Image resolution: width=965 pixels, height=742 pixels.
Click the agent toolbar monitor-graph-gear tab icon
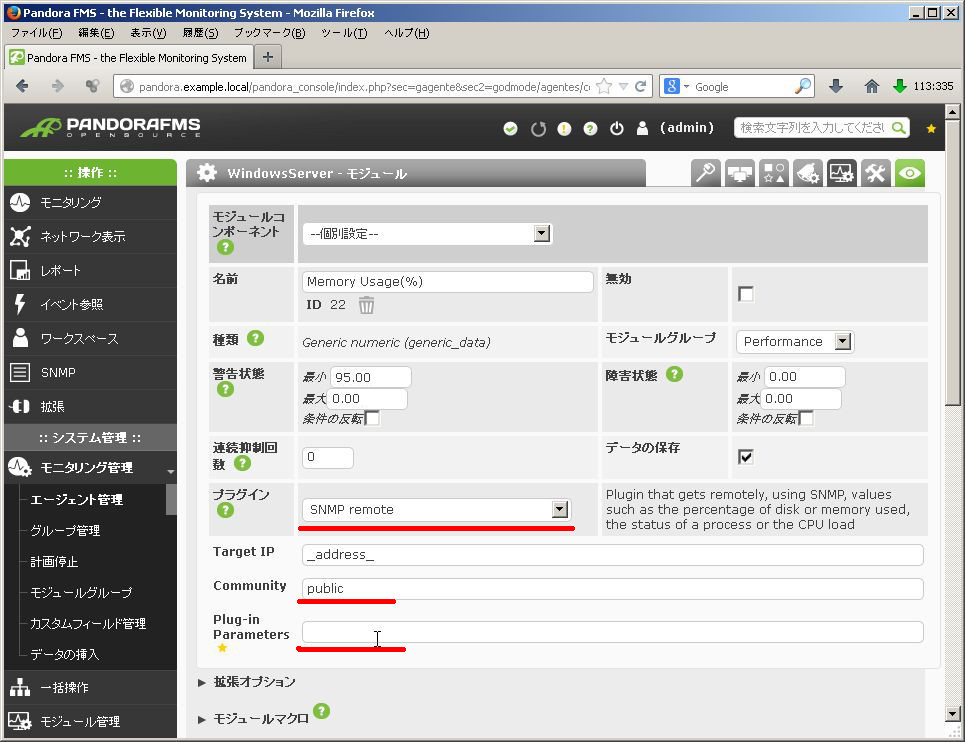click(842, 173)
